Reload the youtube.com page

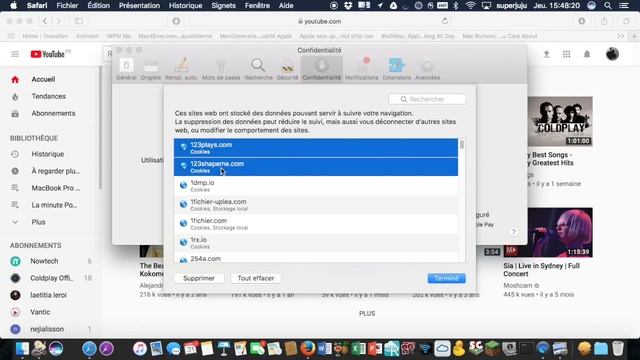click(445, 21)
